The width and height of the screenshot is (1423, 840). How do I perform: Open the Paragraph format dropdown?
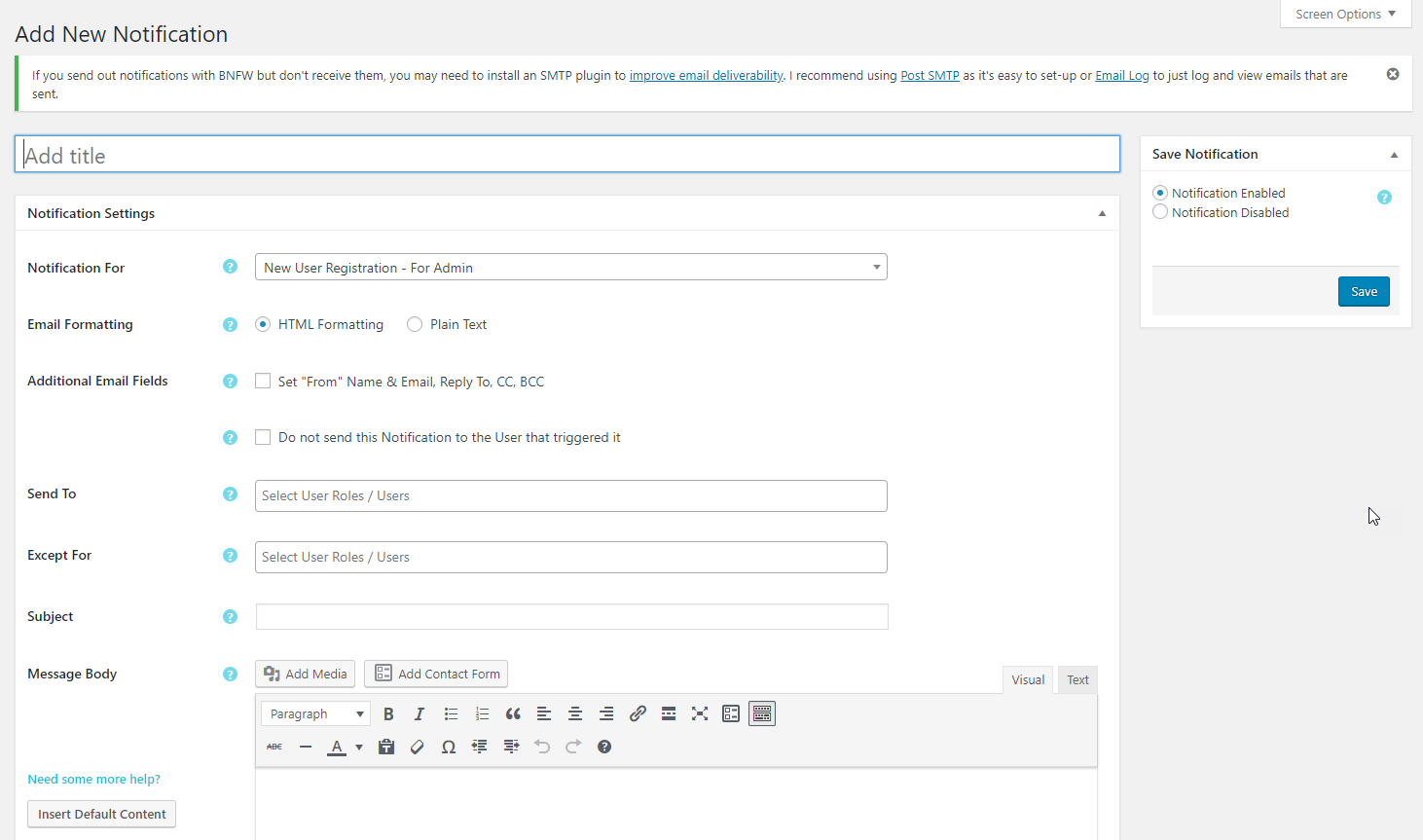click(x=315, y=714)
